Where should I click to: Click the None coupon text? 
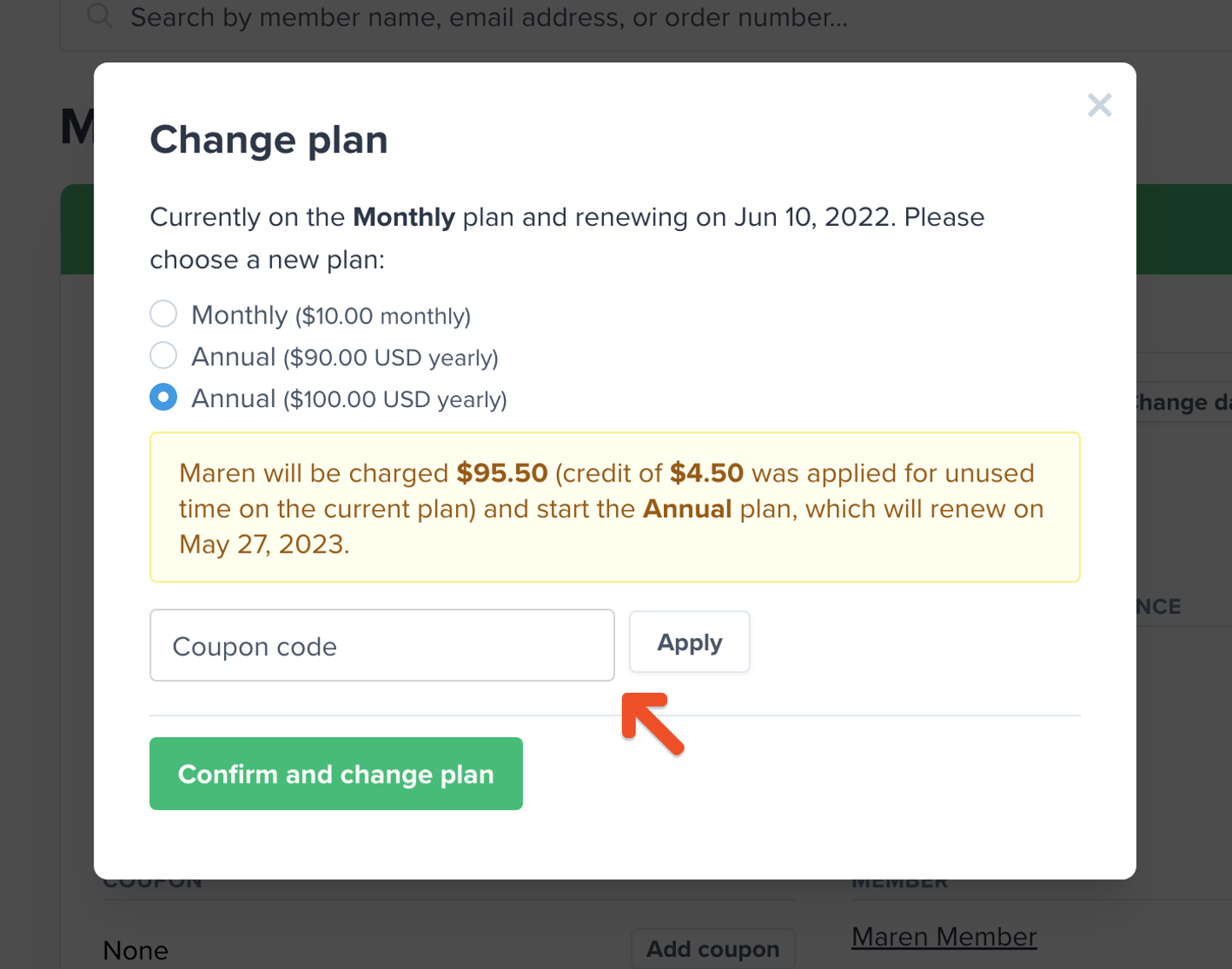pos(135,950)
